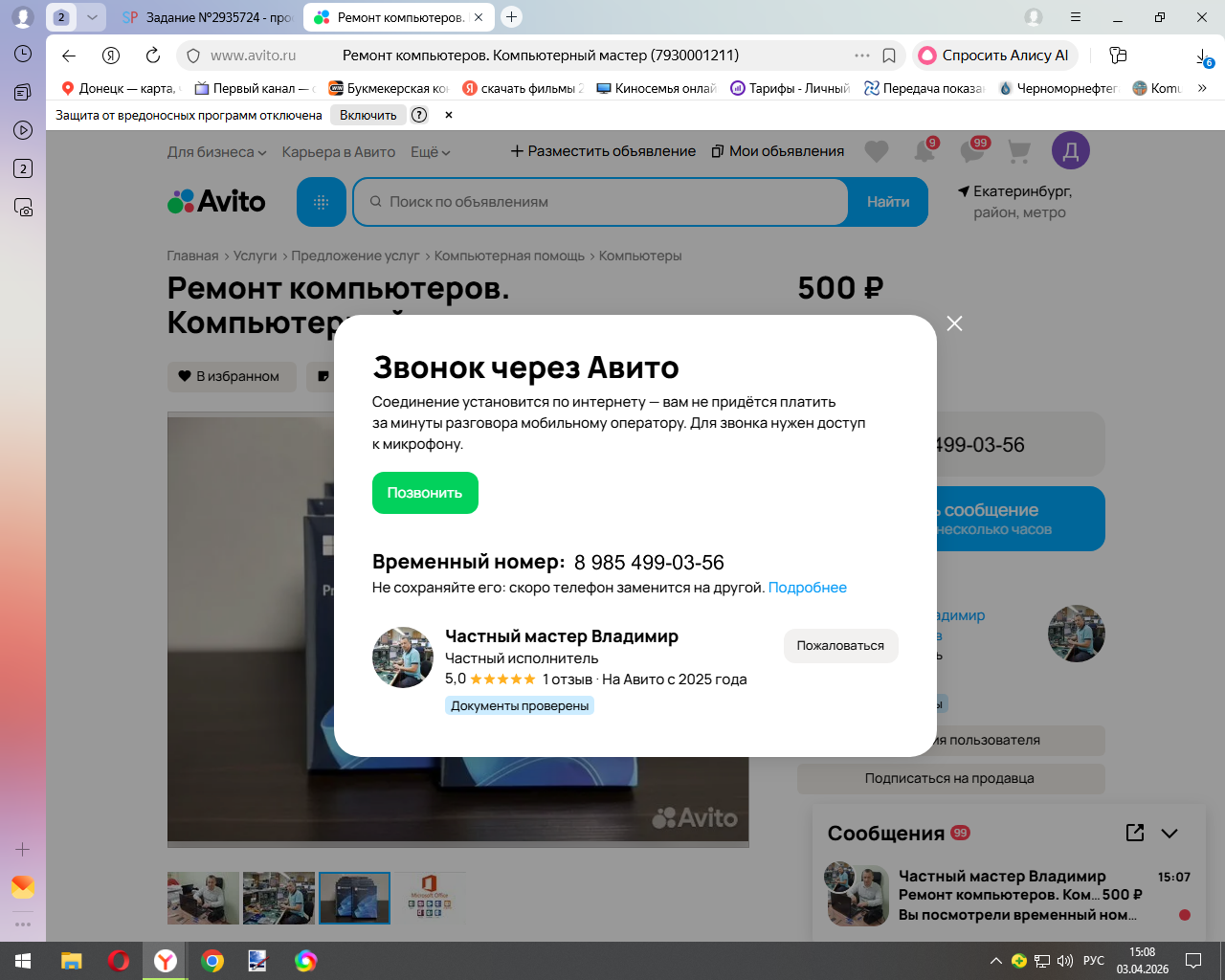This screenshot has height=980, width=1225.
Task: Open the browser downloads icon
Action: coord(1204,56)
